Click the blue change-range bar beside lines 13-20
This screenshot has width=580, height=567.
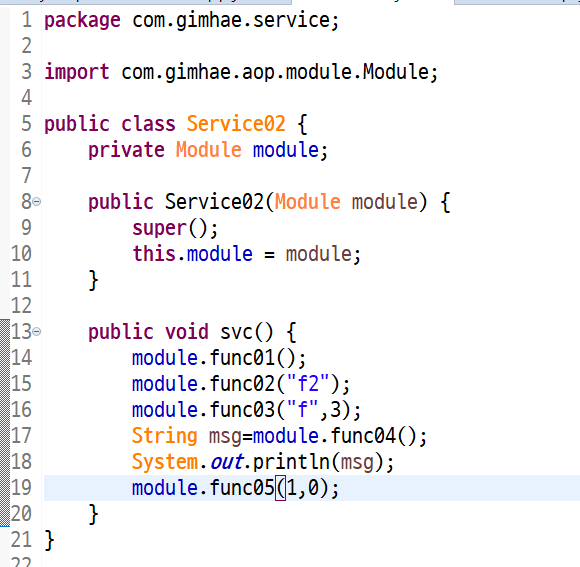5,422
